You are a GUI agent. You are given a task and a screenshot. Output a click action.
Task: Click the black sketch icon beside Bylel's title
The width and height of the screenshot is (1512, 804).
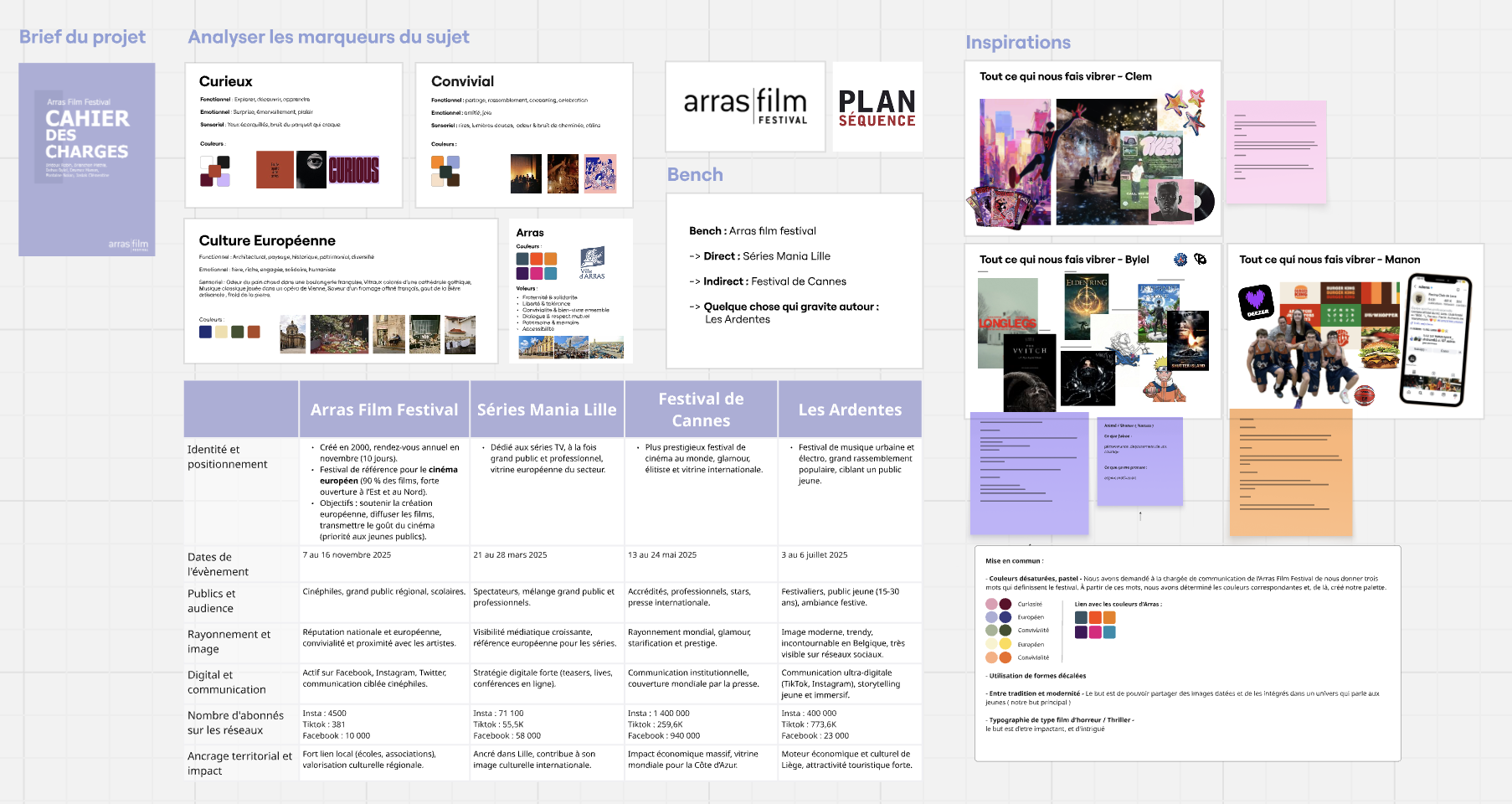(x=1201, y=260)
